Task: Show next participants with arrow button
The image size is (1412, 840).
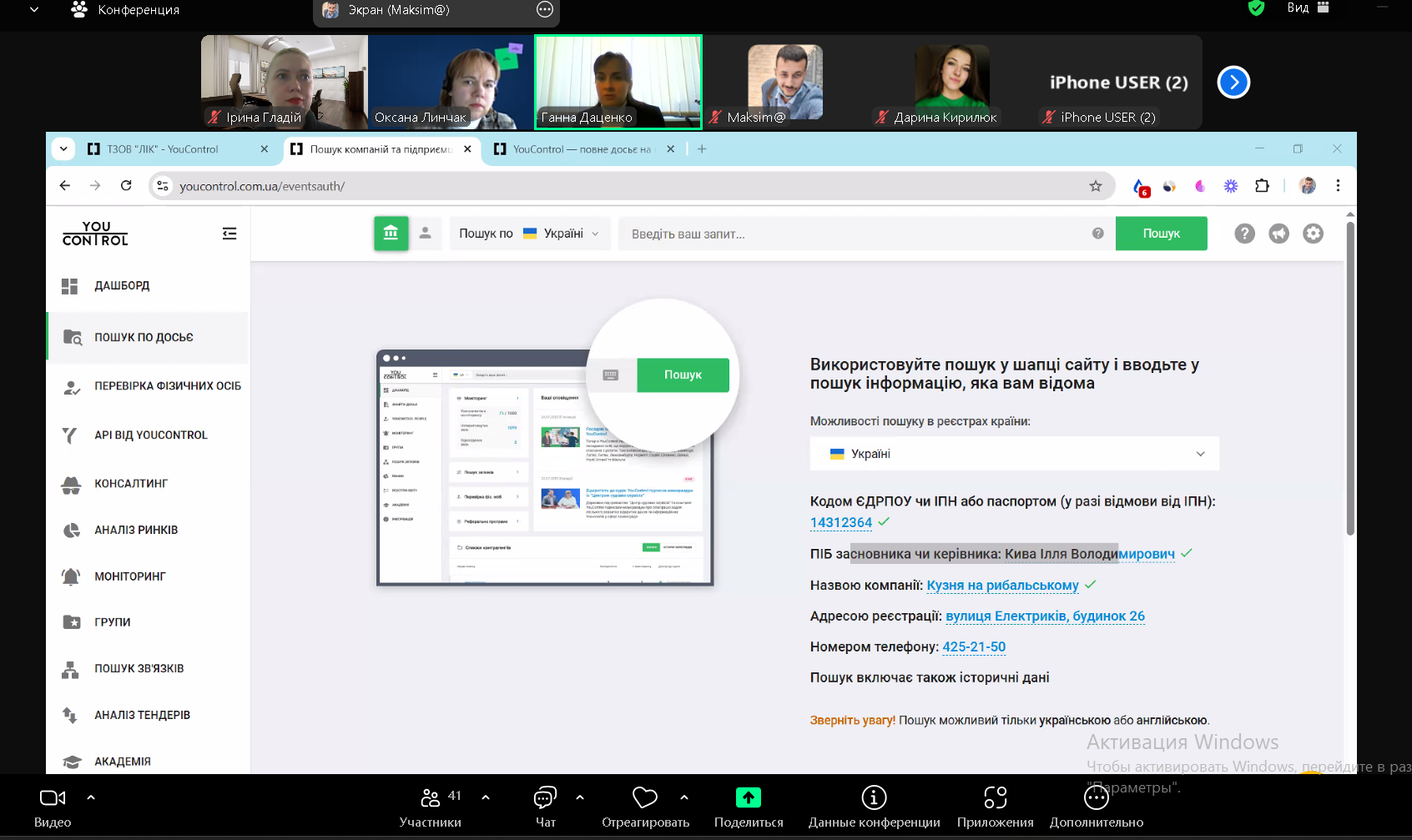Action: pyautogui.click(x=1233, y=82)
